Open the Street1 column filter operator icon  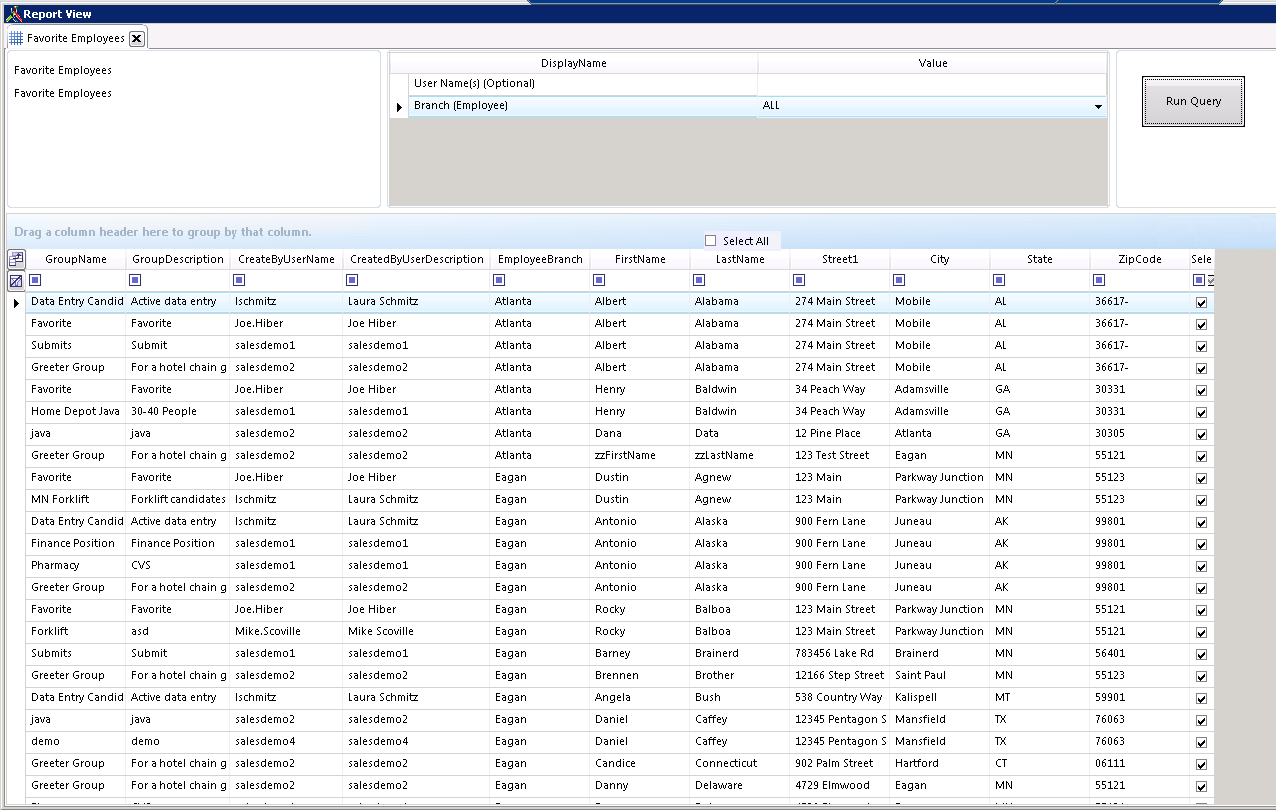(x=799, y=280)
